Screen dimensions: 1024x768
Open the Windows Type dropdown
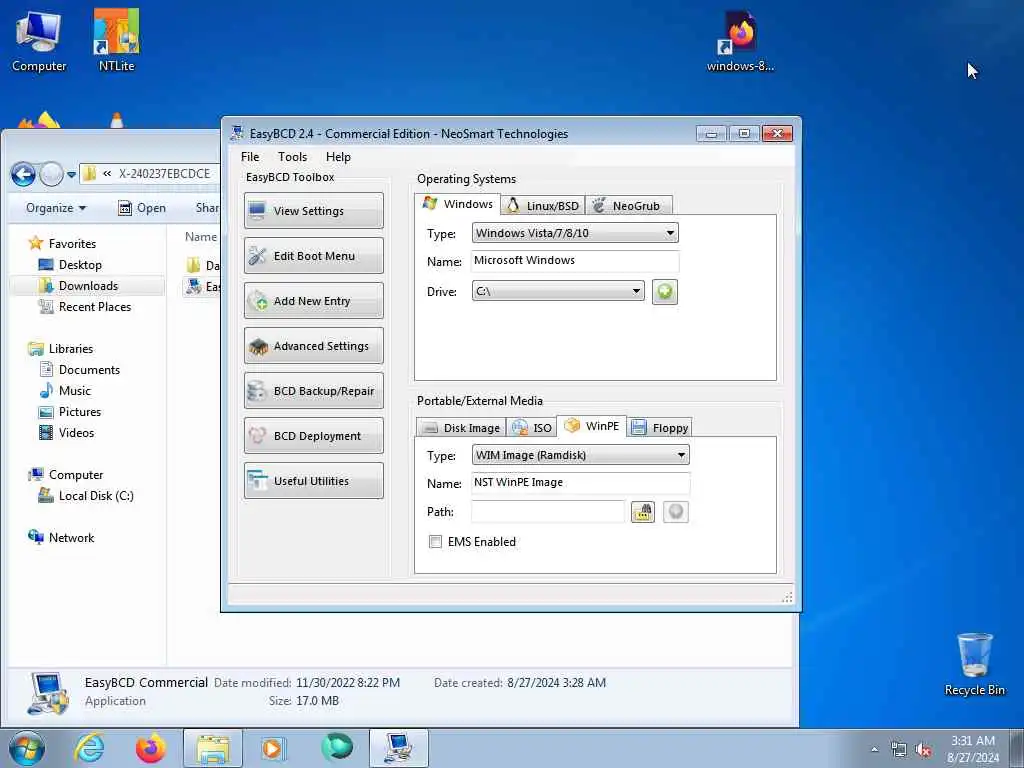click(x=575, y=233)
